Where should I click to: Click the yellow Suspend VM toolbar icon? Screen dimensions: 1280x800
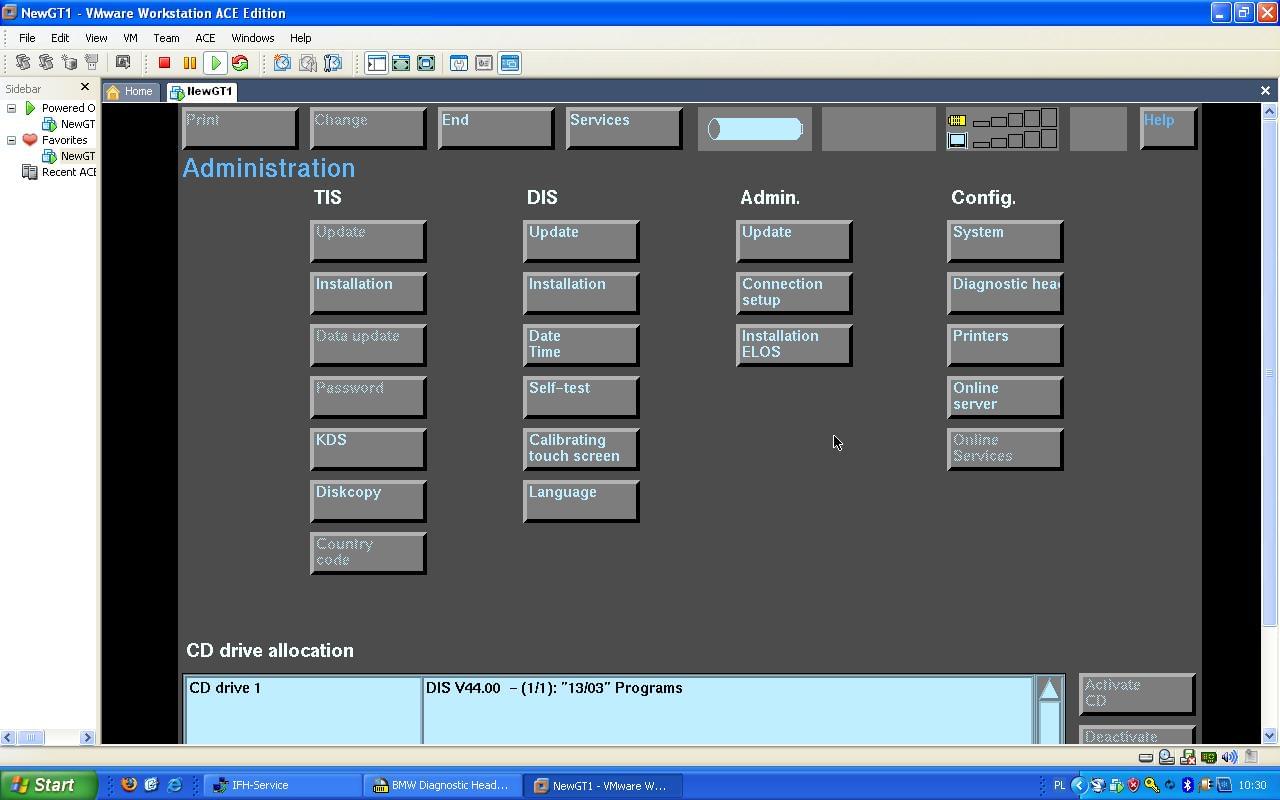tap(190, 63)
